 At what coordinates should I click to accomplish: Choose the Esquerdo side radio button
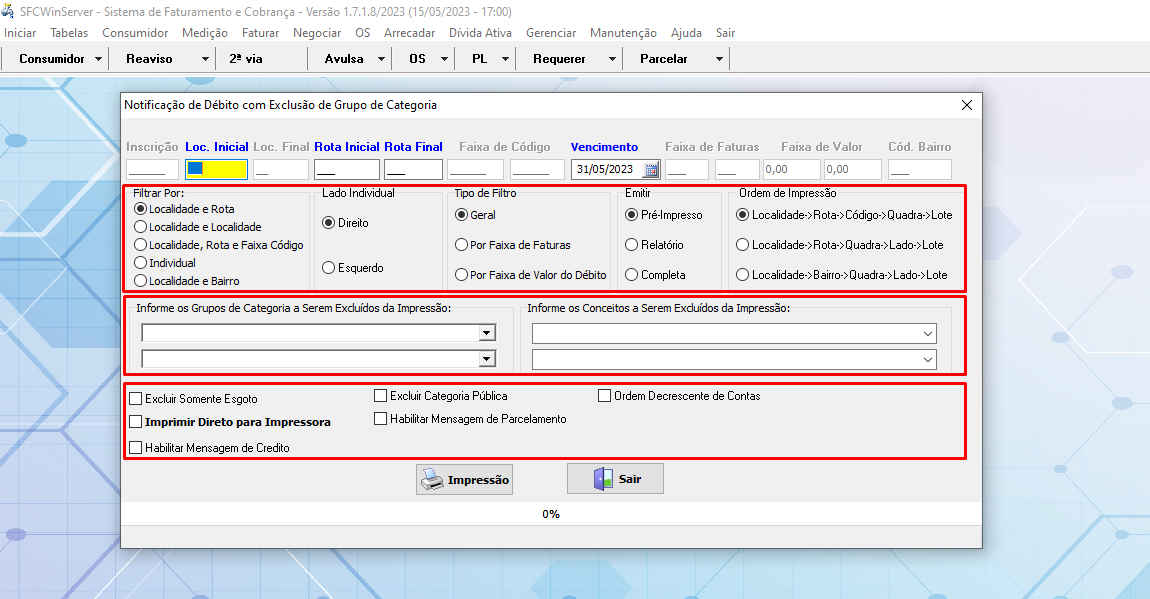pos(329,268)
